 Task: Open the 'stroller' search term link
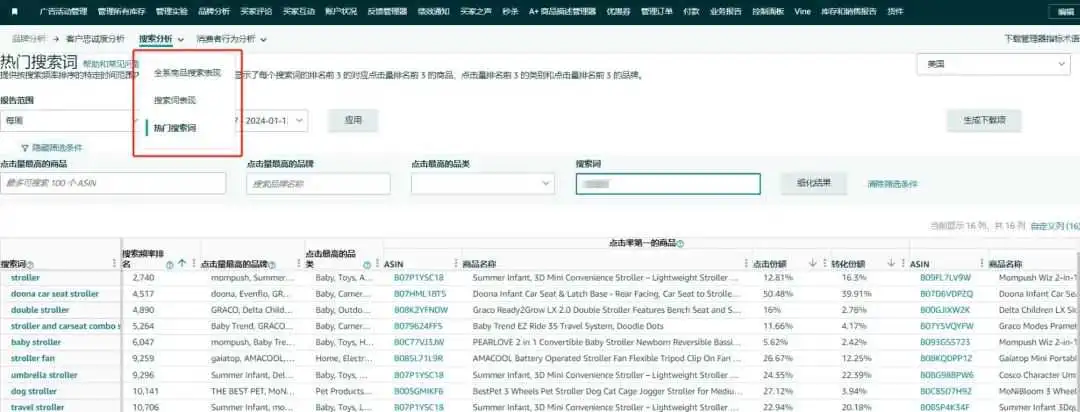(x=27, y=277)
